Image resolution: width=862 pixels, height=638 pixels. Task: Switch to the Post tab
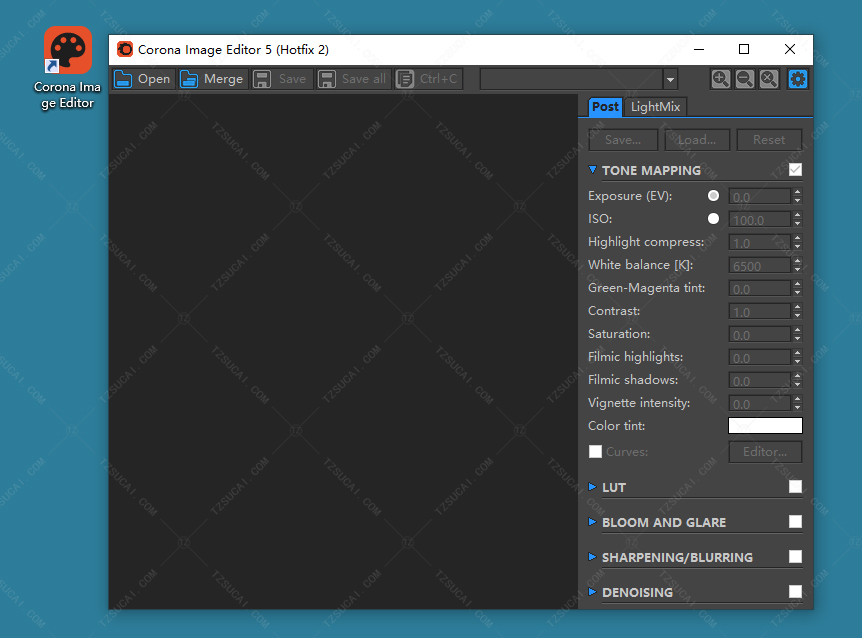point(605,107)
